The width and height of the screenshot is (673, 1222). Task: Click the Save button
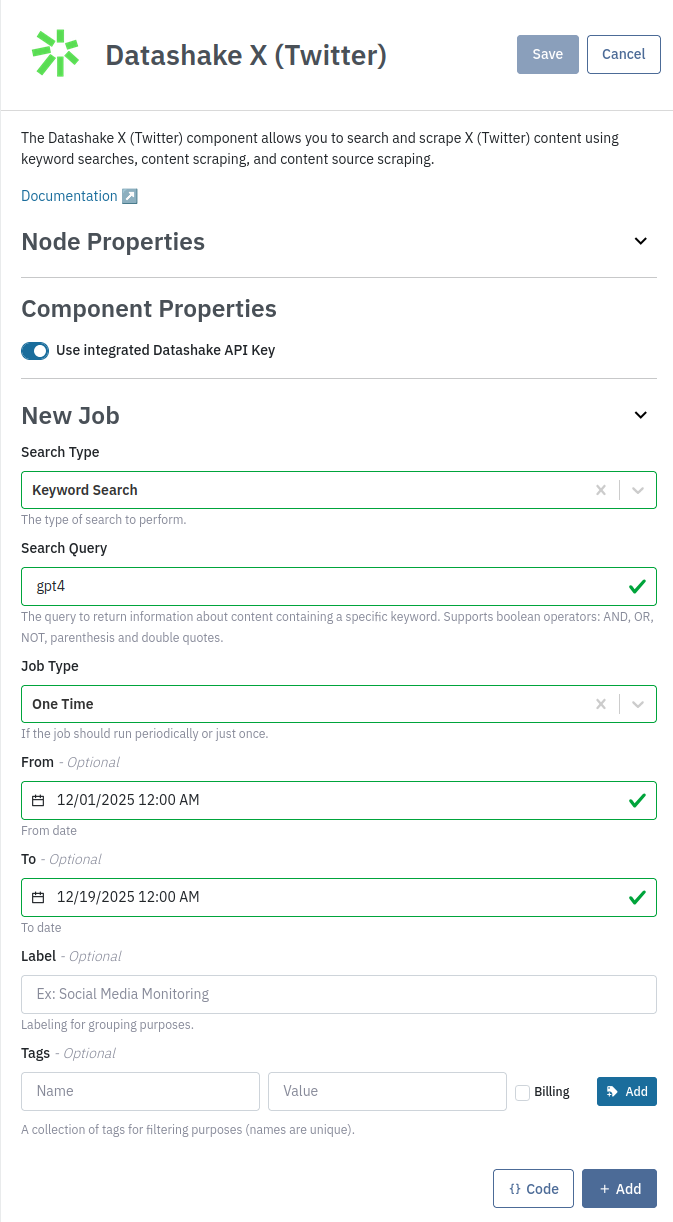(x=547, y=54)
